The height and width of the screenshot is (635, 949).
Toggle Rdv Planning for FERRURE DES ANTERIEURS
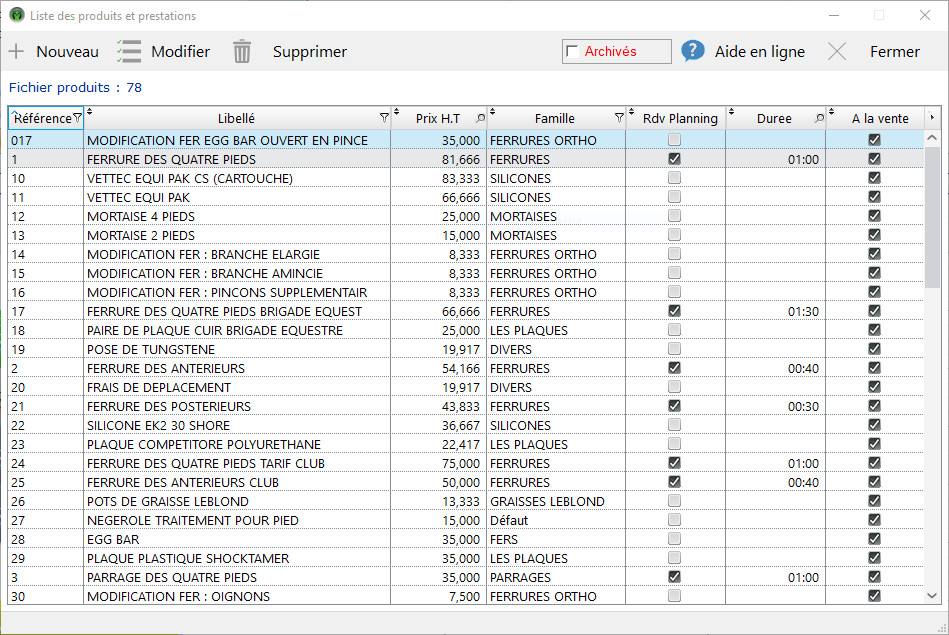[674, 367]
